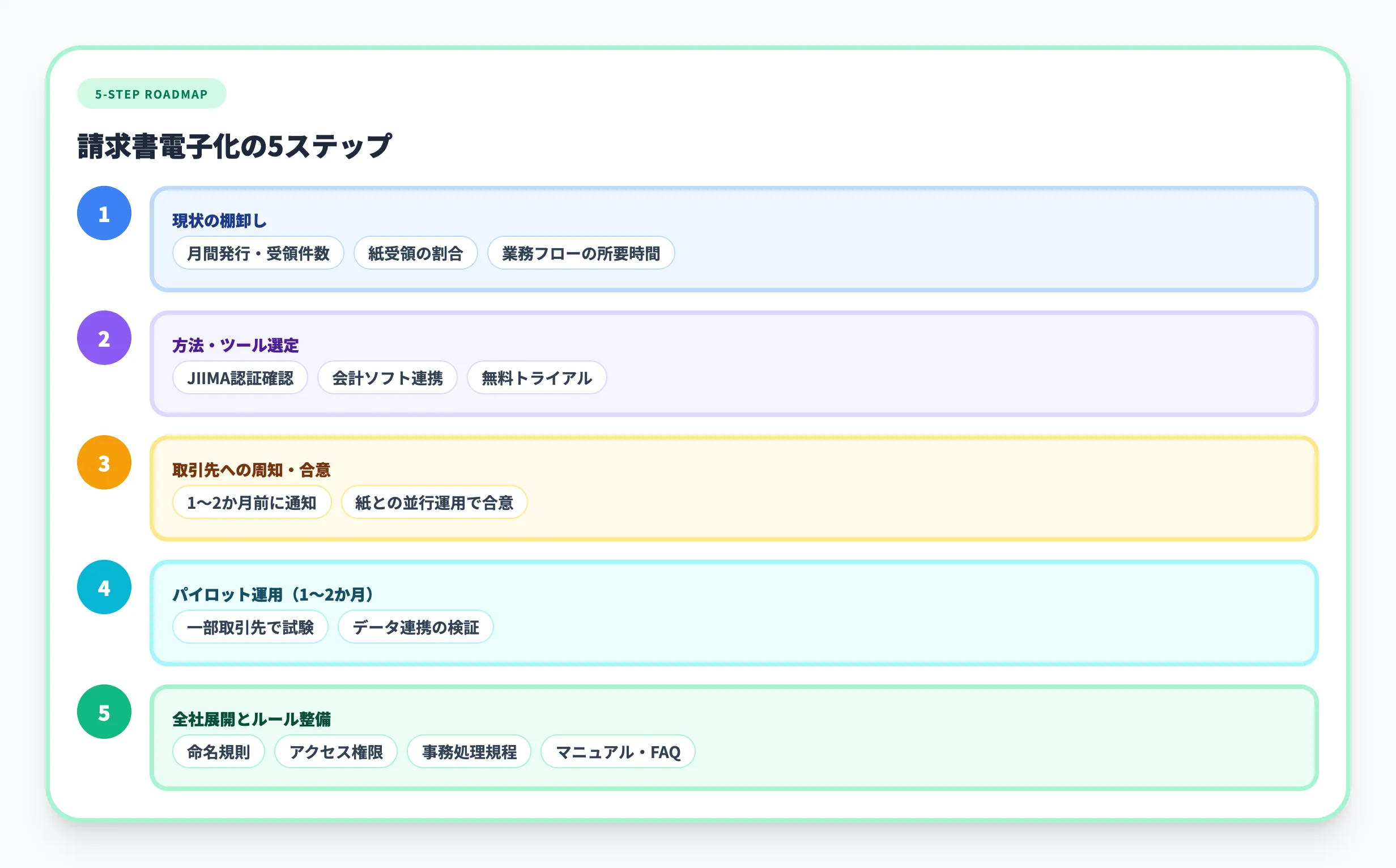
Task: Click the データ連携の検証 pill
Action: 415,627
